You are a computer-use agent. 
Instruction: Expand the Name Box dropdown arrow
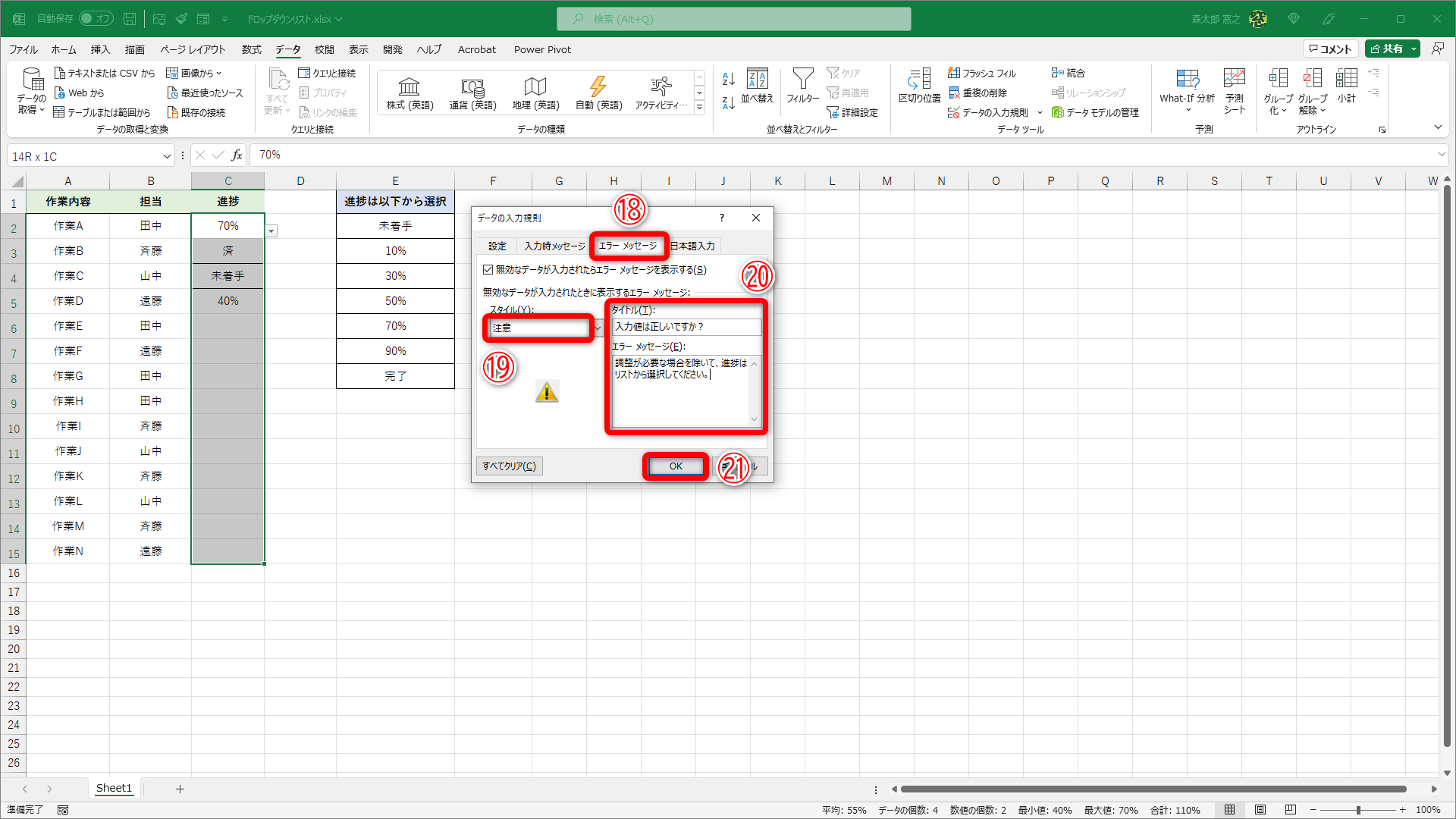pyautogui.click(x=167, y=156)
